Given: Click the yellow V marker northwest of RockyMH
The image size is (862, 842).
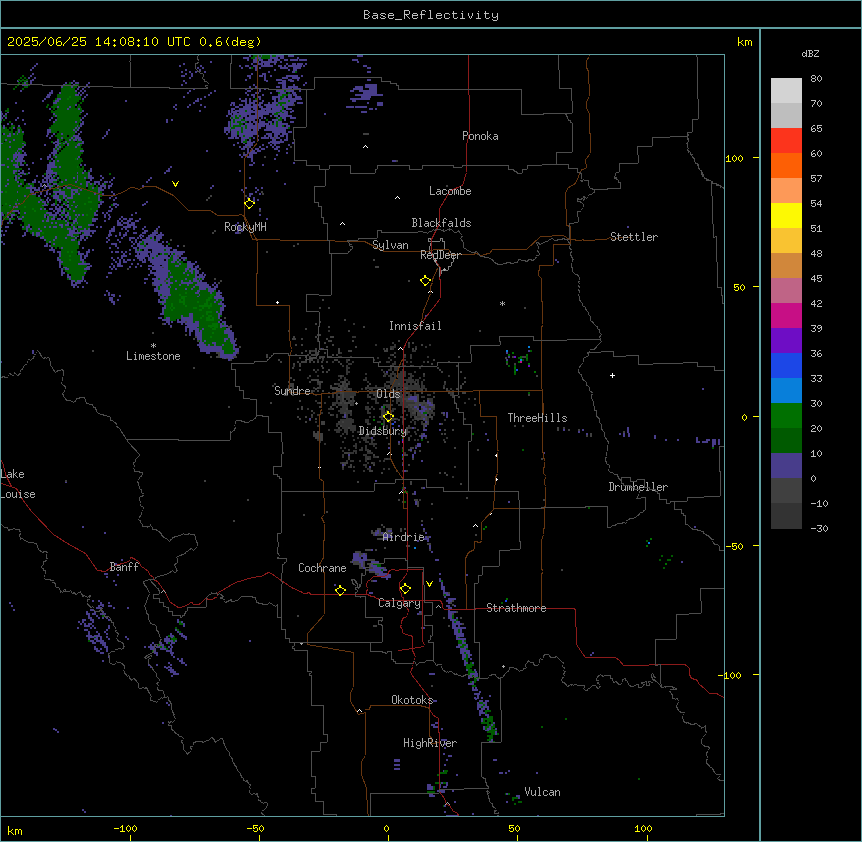Looking at the screenshot, I should [x=175, y=184].
